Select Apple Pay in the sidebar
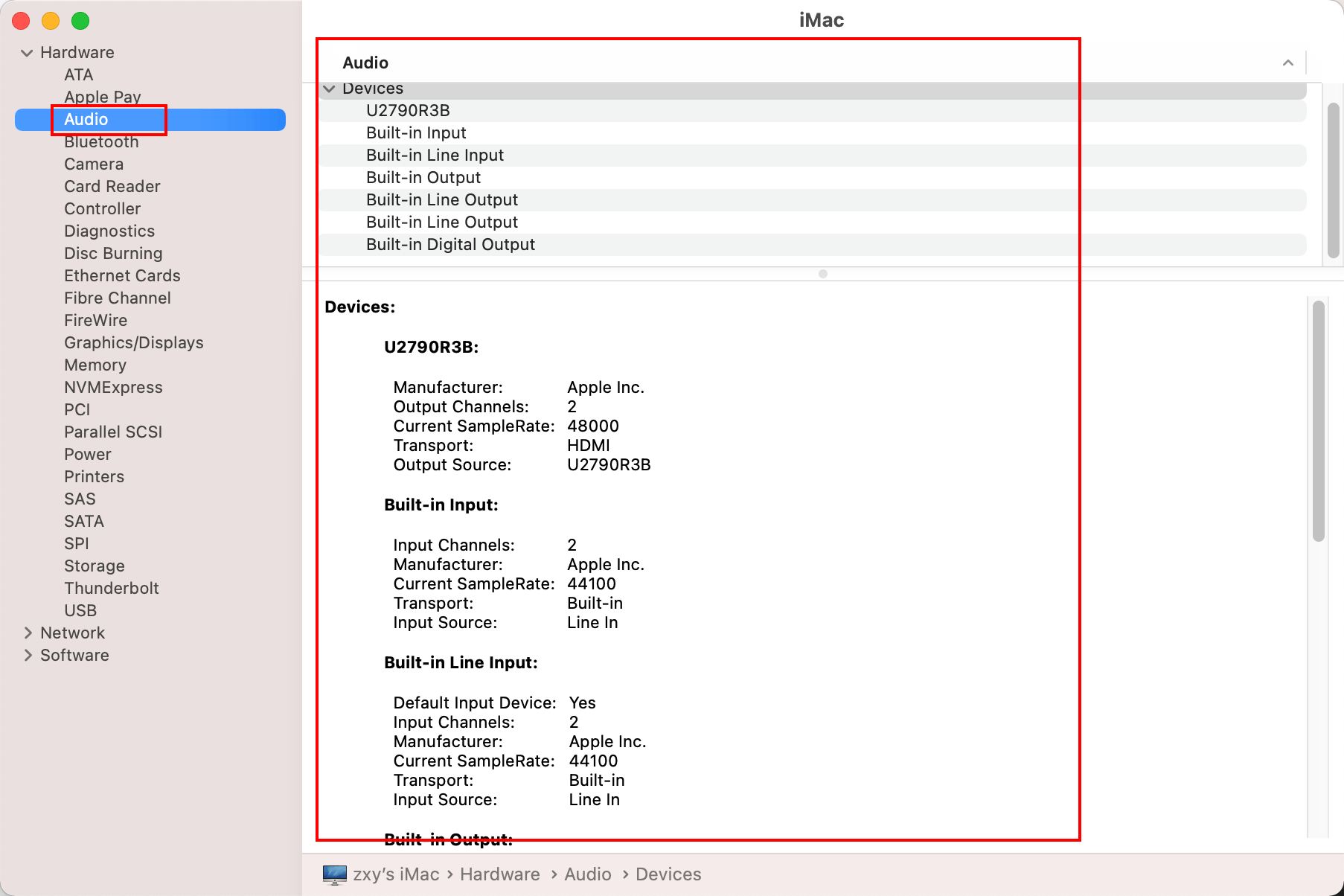 103,97
